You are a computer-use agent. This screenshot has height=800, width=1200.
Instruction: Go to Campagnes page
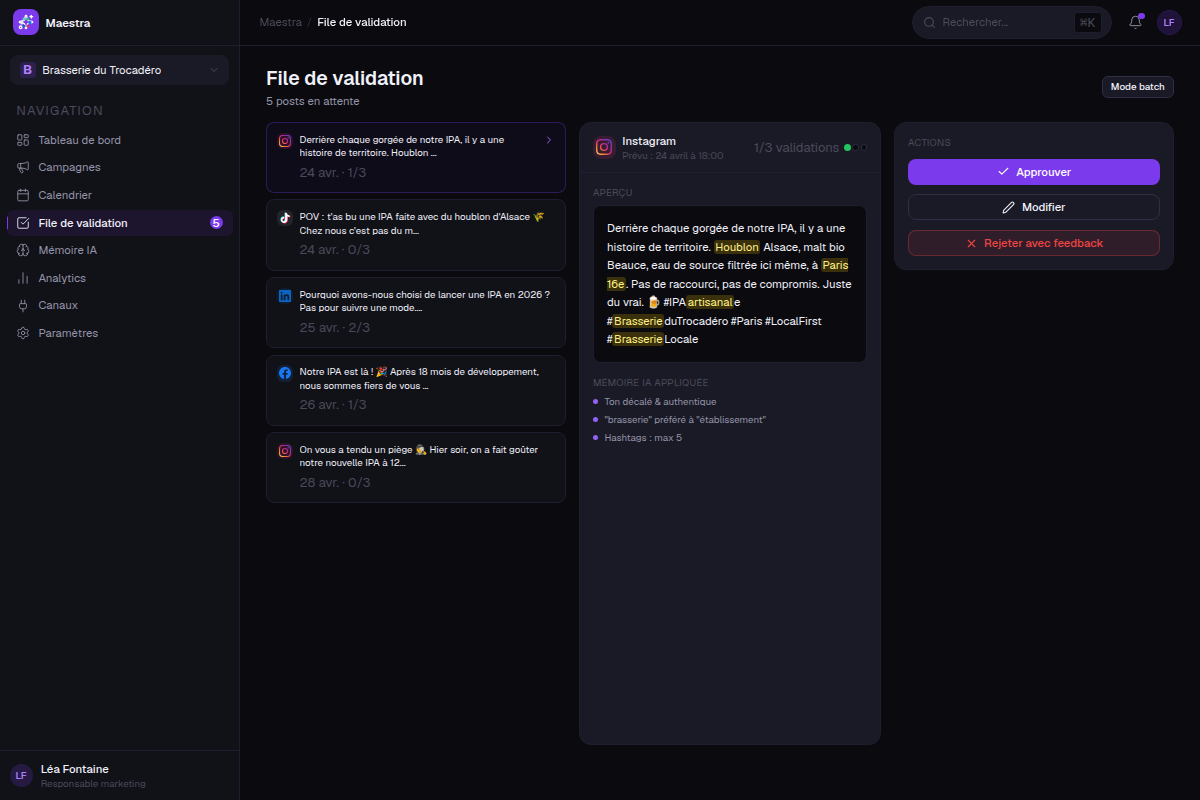pos(120,167)
